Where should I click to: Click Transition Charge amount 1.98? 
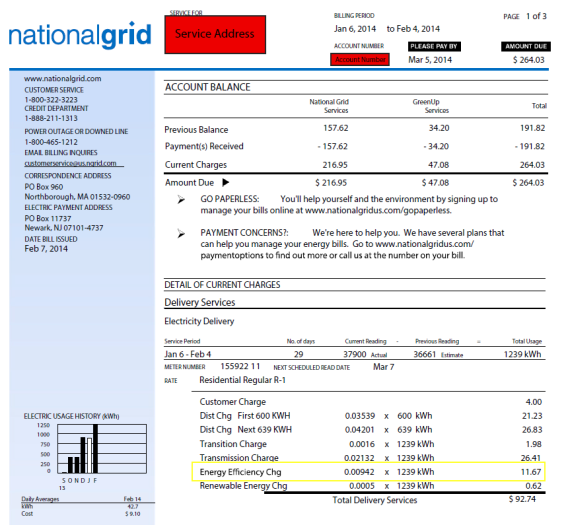(534, 444)
